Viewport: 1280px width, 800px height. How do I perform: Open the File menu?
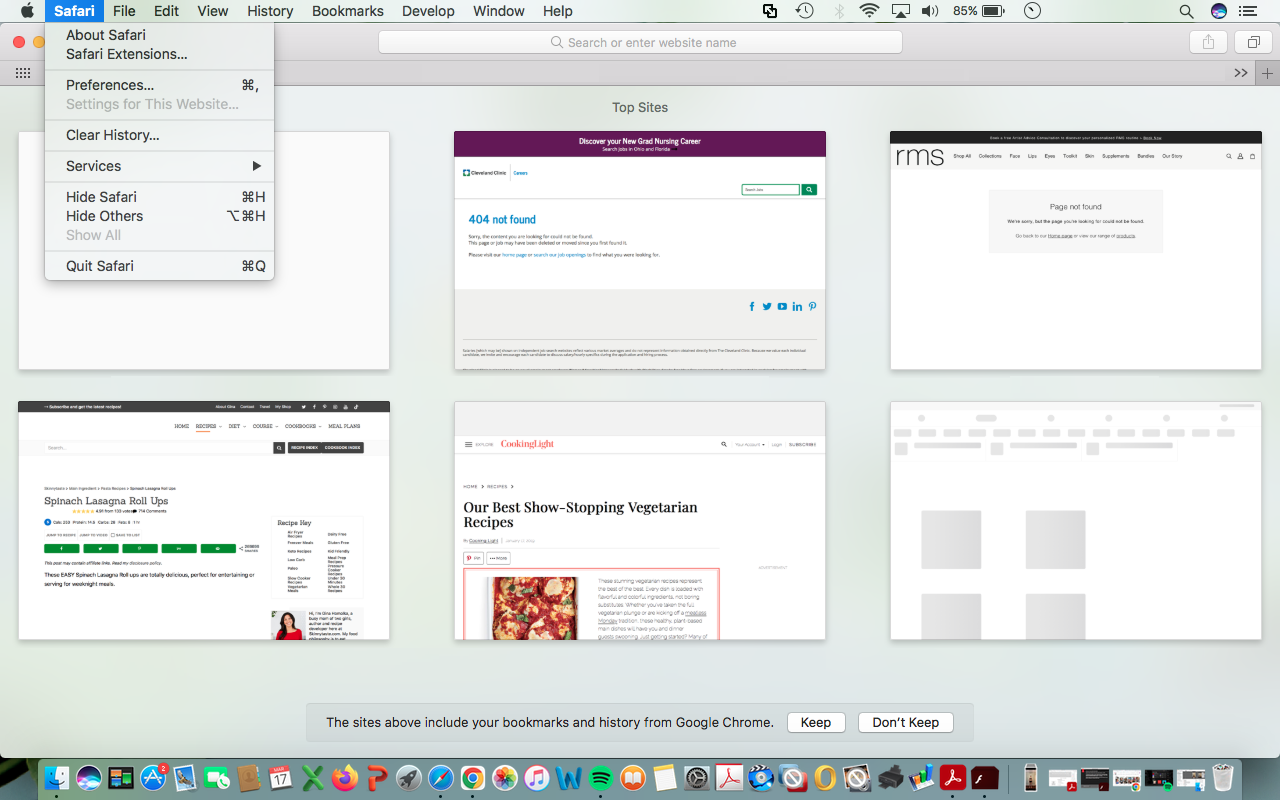pos(124,11)
